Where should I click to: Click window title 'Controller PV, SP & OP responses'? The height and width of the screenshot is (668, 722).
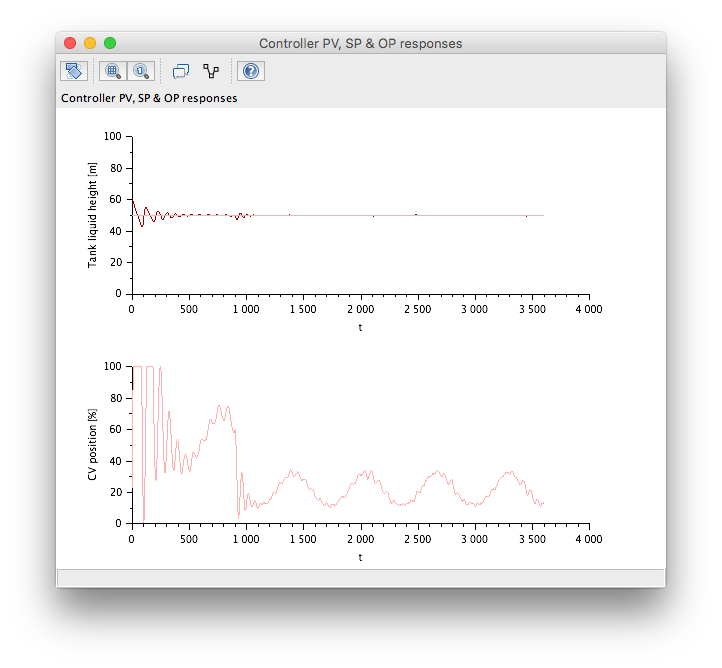point(361,44)
